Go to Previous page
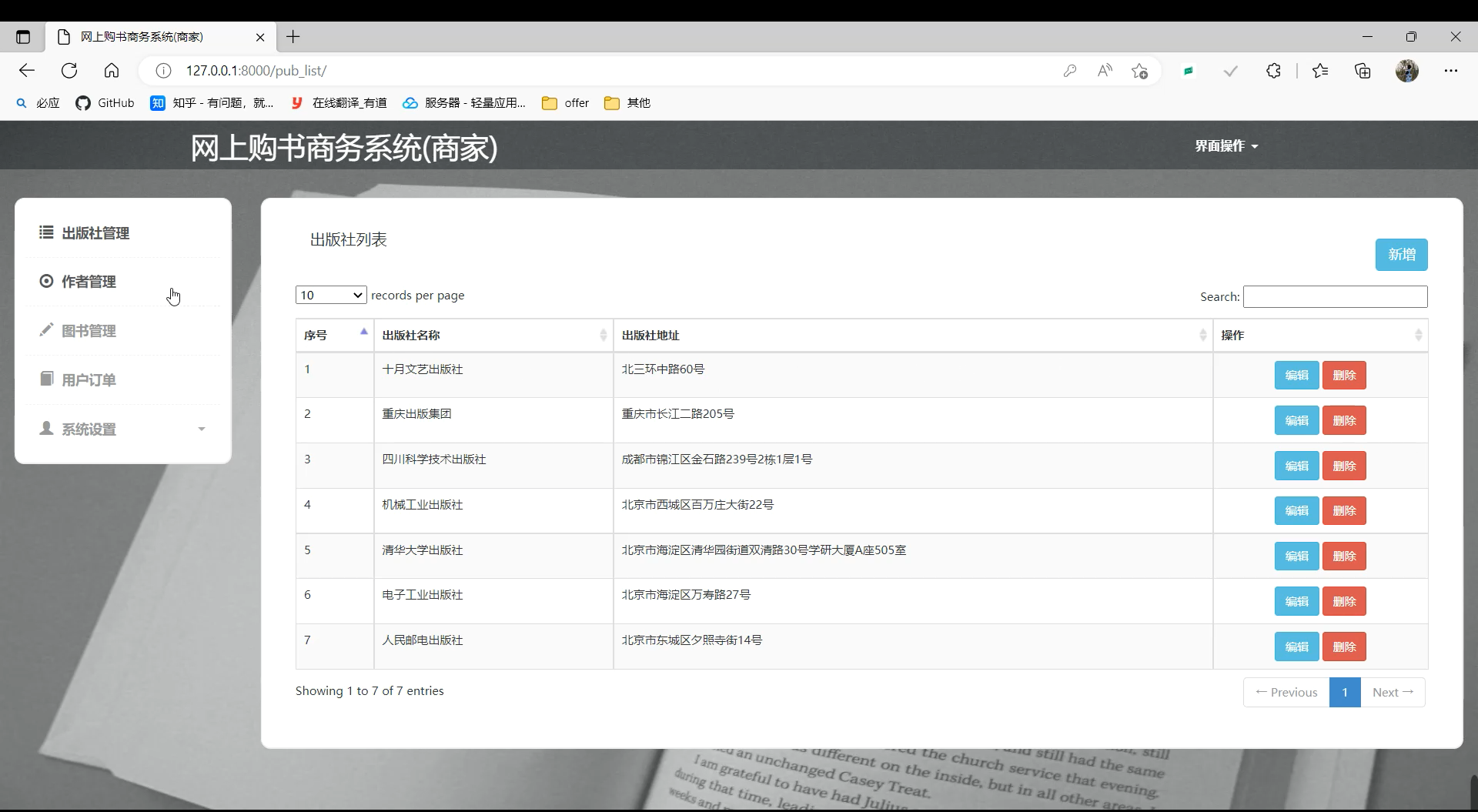Screen dimensions: 1478x812 click(1286, 692)
